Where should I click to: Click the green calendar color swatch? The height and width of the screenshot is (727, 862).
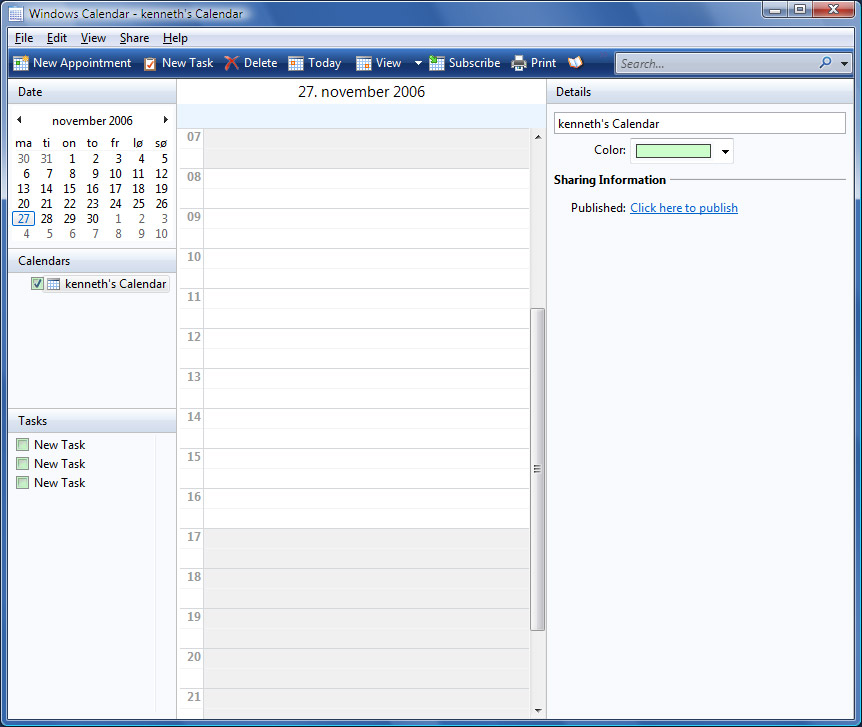point(673,151)
